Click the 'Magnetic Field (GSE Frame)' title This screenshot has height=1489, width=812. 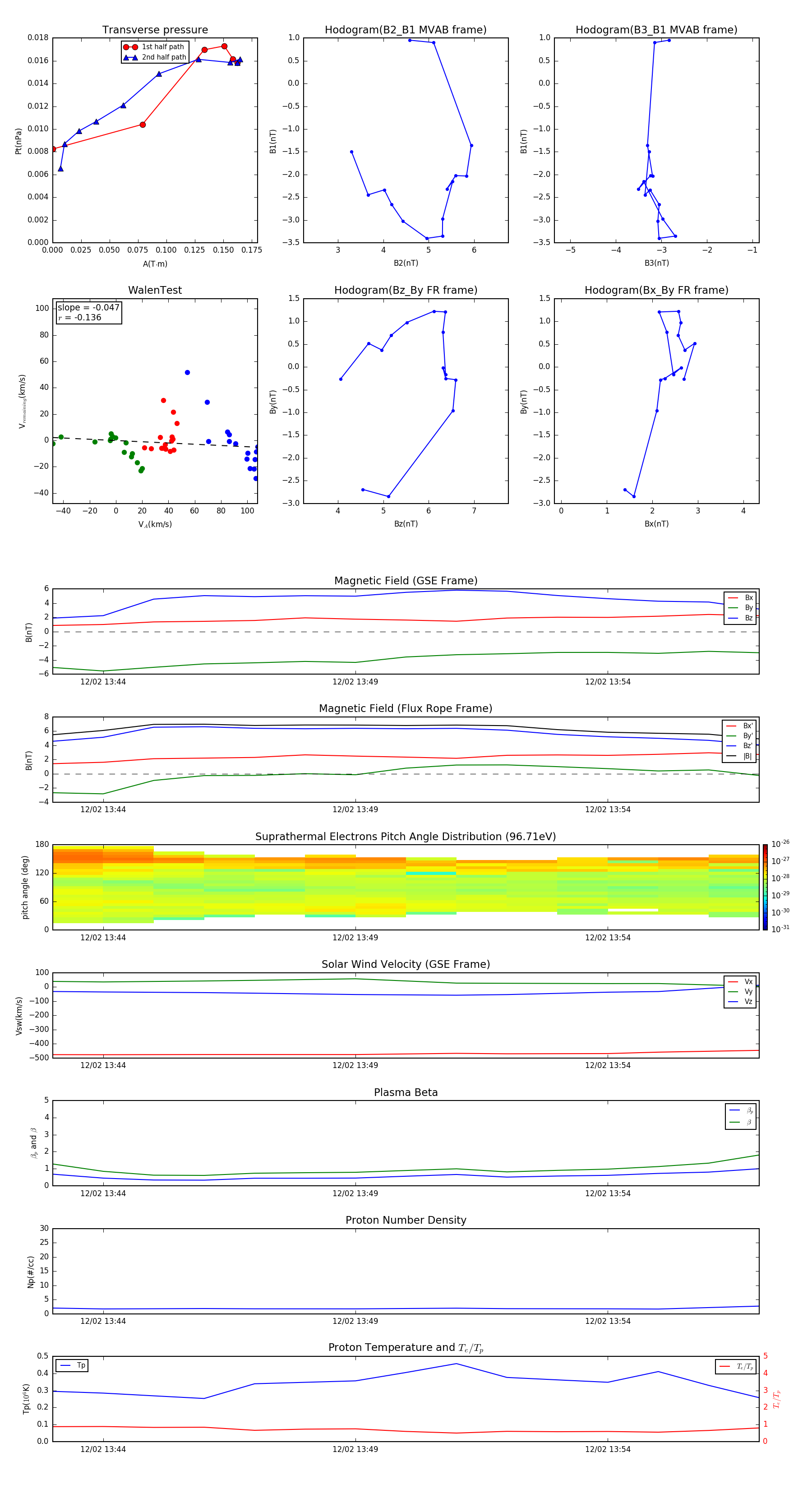click(406, 581)
